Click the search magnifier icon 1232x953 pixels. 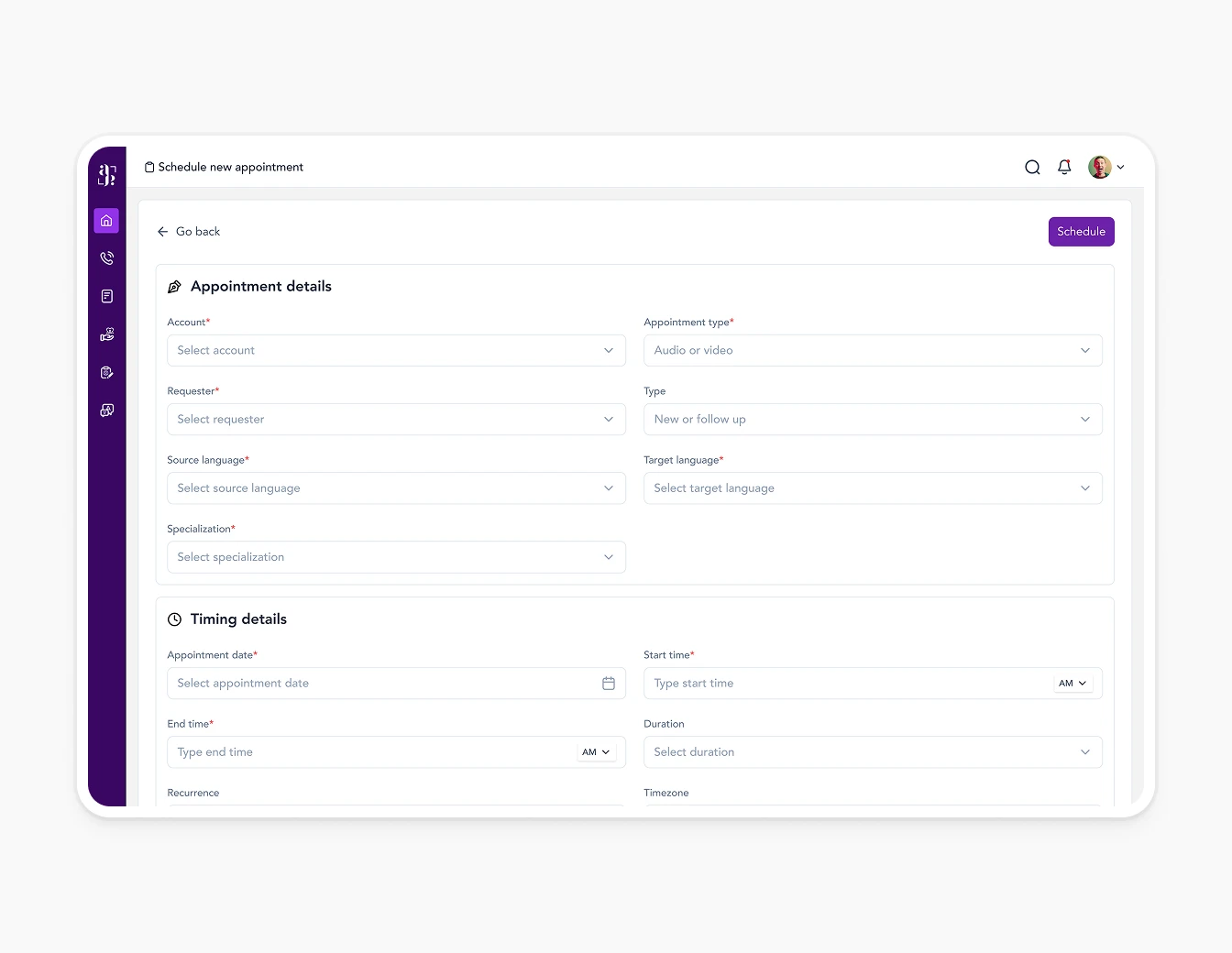tap(1032, 167)
